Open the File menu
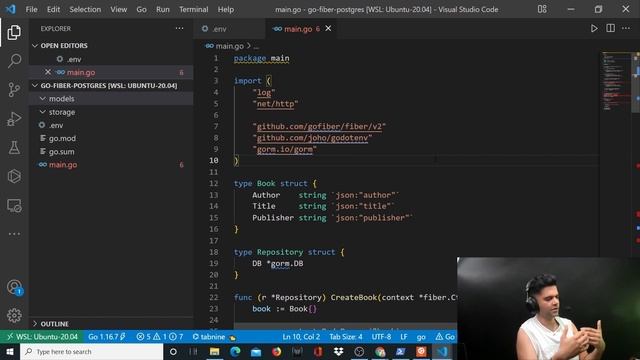The image size is (640, 360). point(31,9)
